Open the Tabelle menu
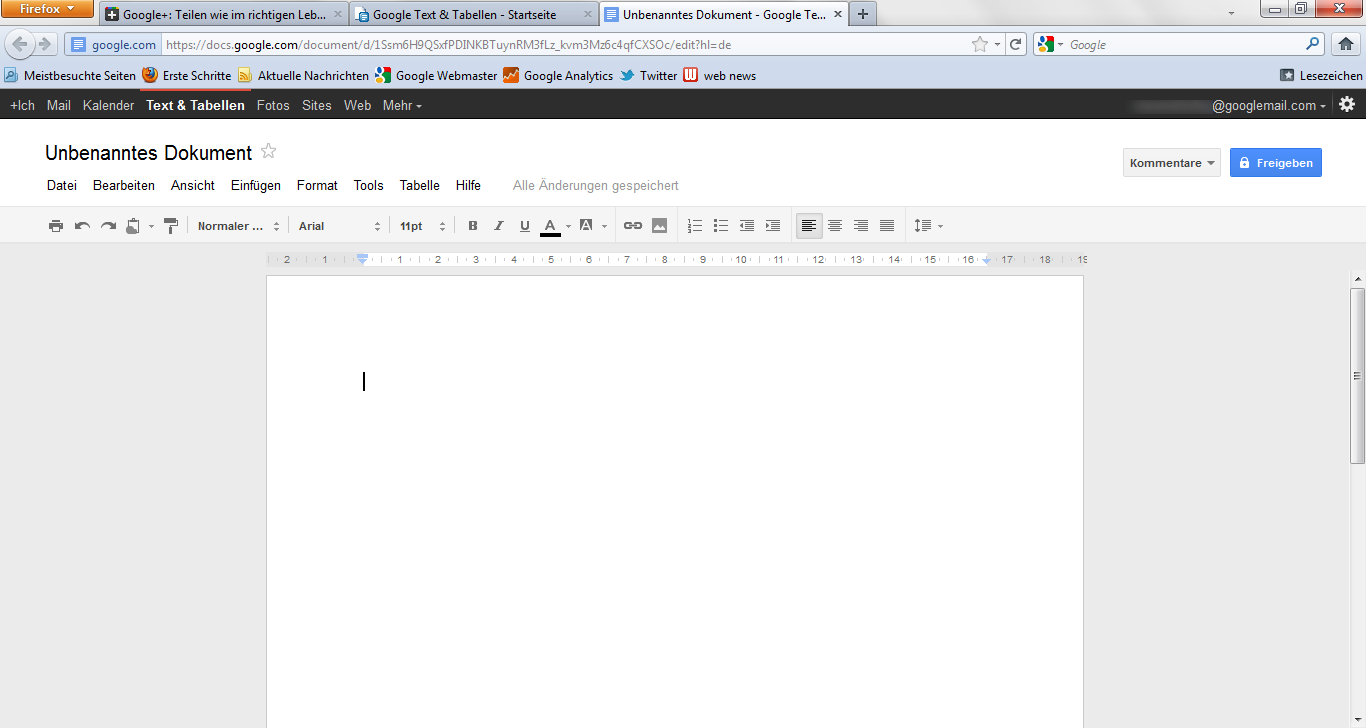 pyautogui.click(x=420, y=185)
